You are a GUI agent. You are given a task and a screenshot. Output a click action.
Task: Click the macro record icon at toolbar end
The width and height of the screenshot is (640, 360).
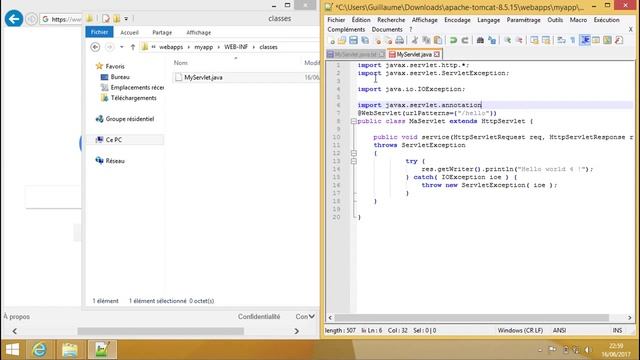click(619, 40)
